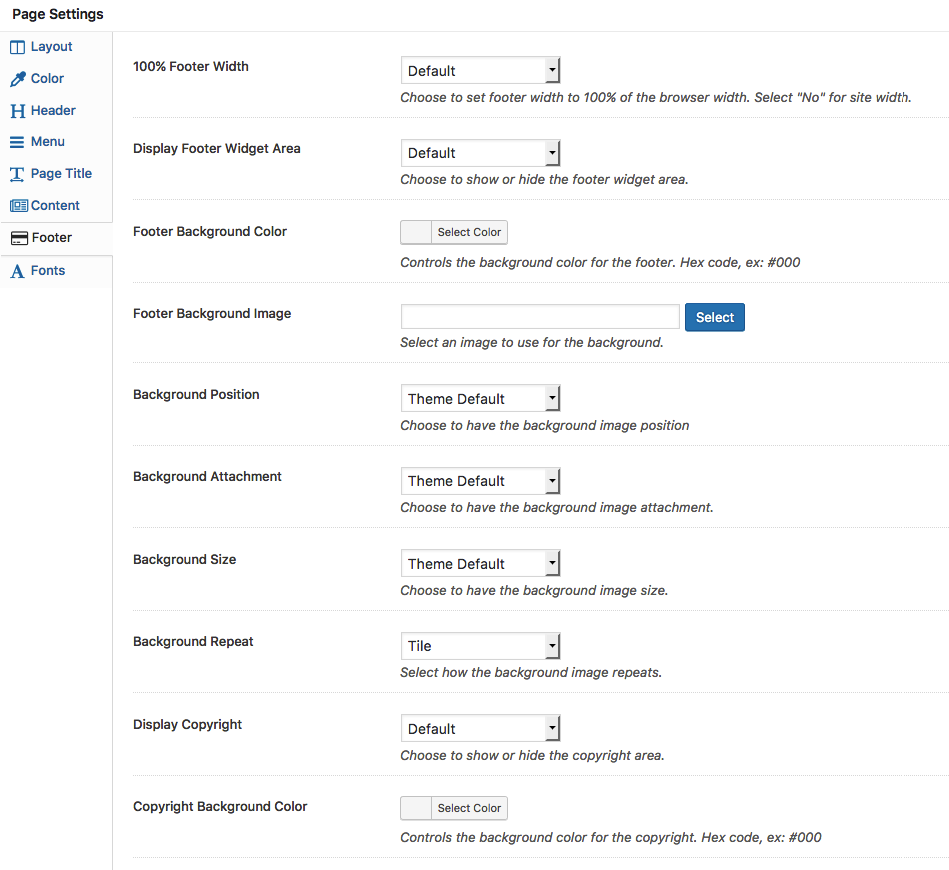Open the 100% Footer Width dropdown
Screen dimensions: 949x870
coord(480,70)
